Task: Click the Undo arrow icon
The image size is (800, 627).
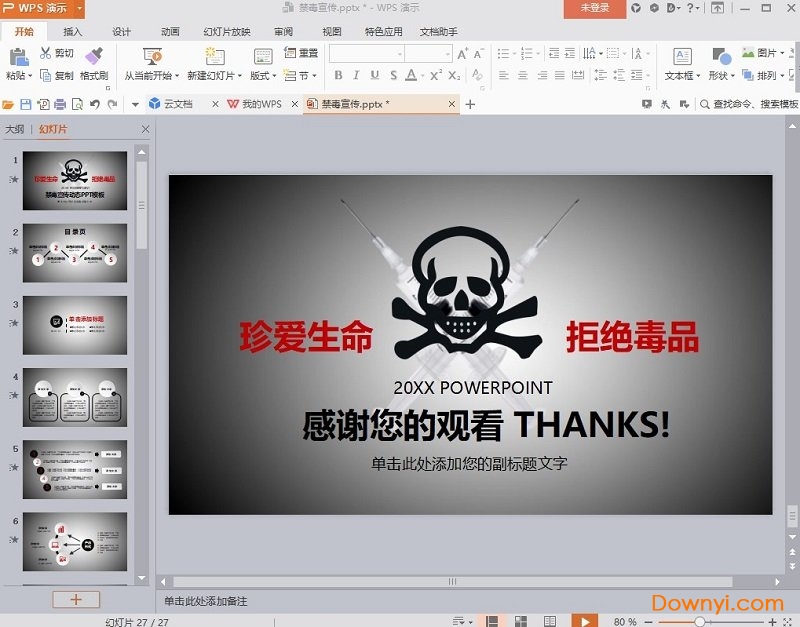Action: point(95,104)
